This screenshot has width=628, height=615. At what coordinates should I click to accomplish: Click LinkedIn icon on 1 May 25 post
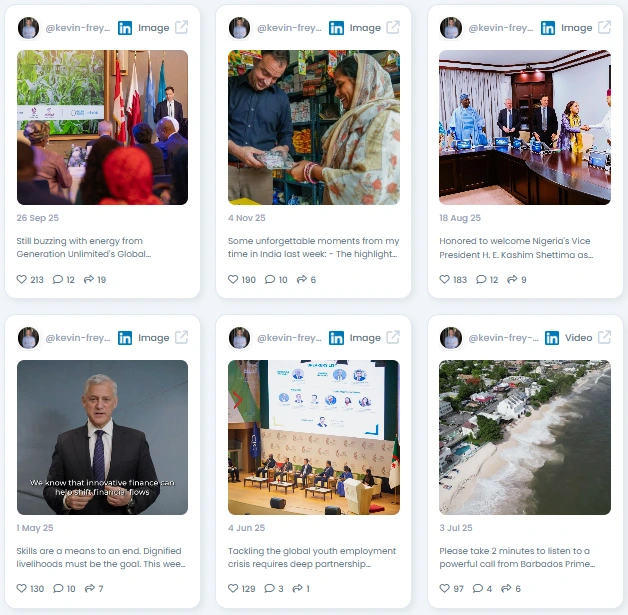(x=125, y=338)
